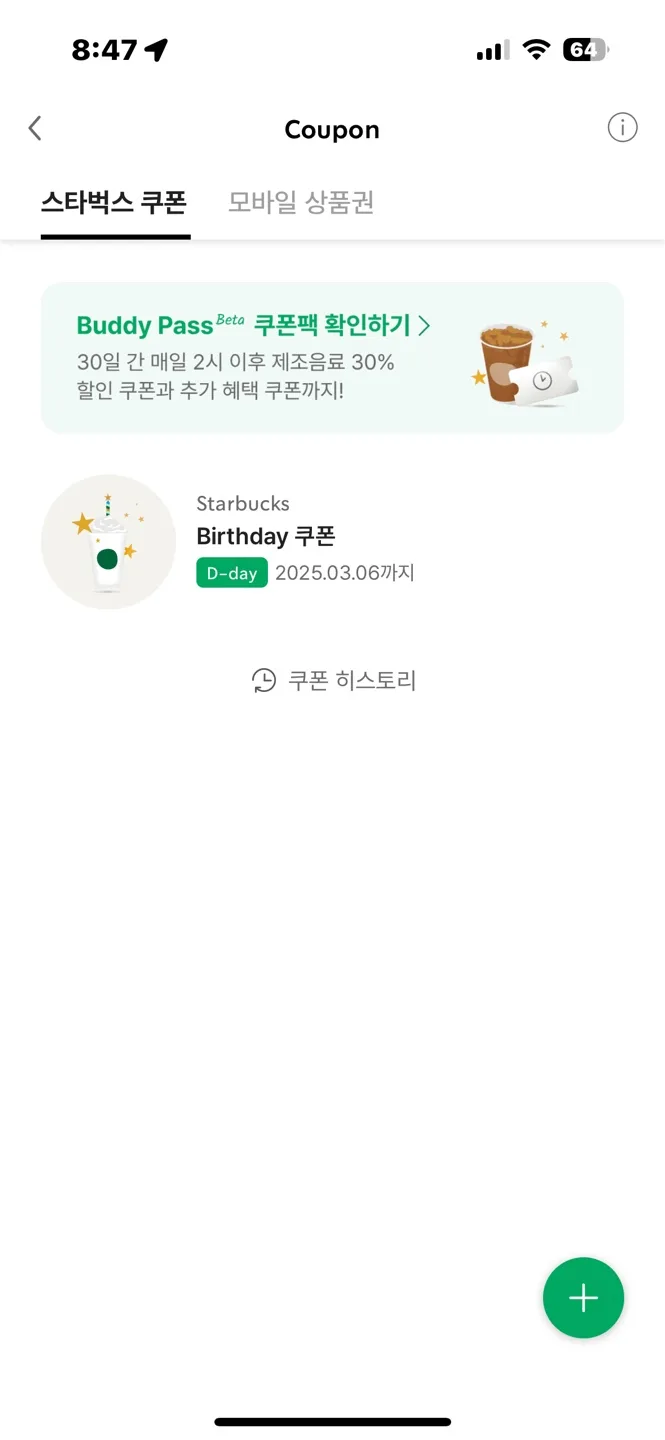Tap the green plus floating button

click(583, 1297)
